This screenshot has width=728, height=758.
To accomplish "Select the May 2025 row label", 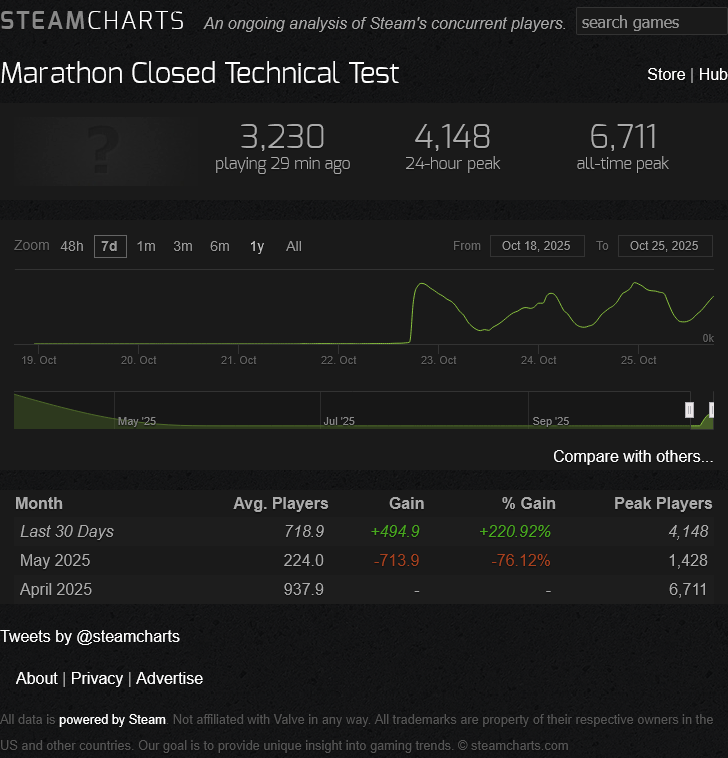I will coord(55,561).
